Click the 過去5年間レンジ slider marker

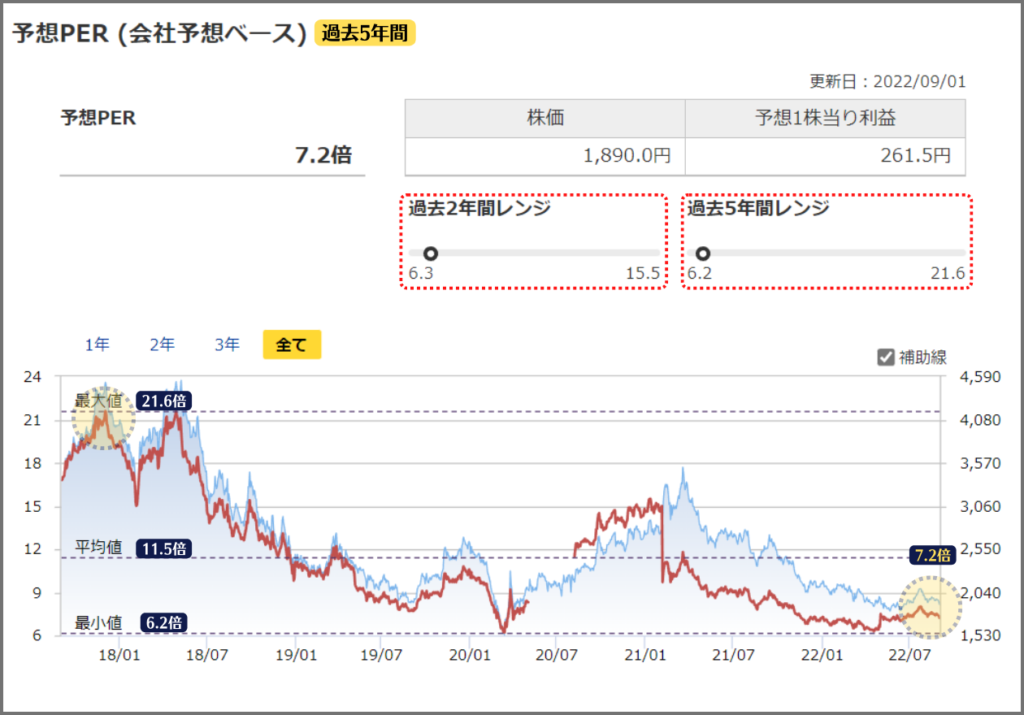(x=703, y=253)
